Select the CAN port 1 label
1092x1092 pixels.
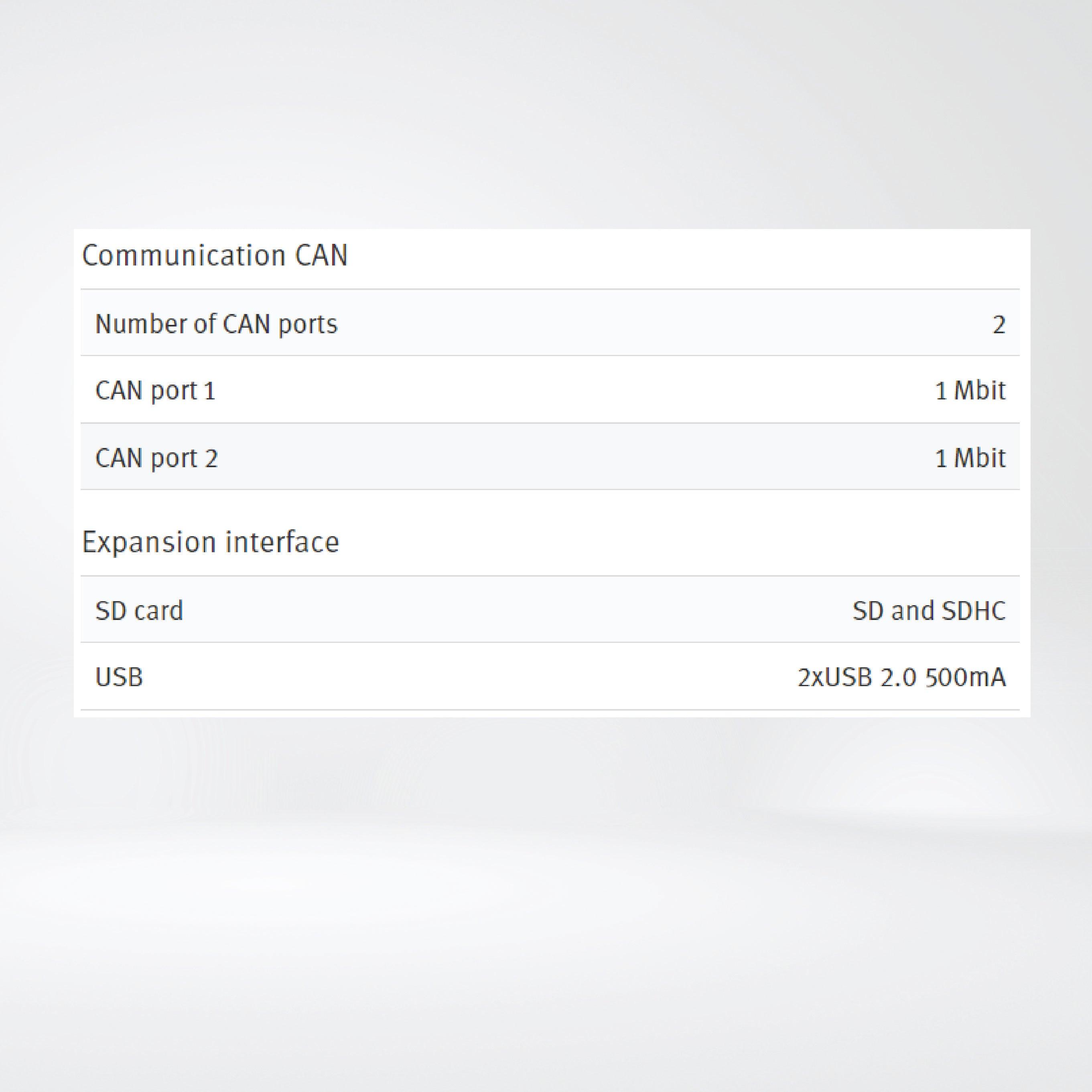pyautogui.click(x=155, y=391)
